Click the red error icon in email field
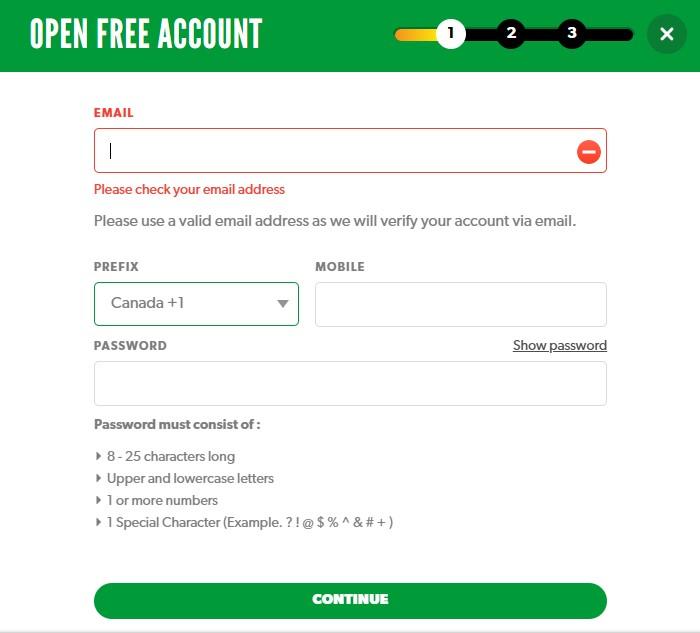 588,152
